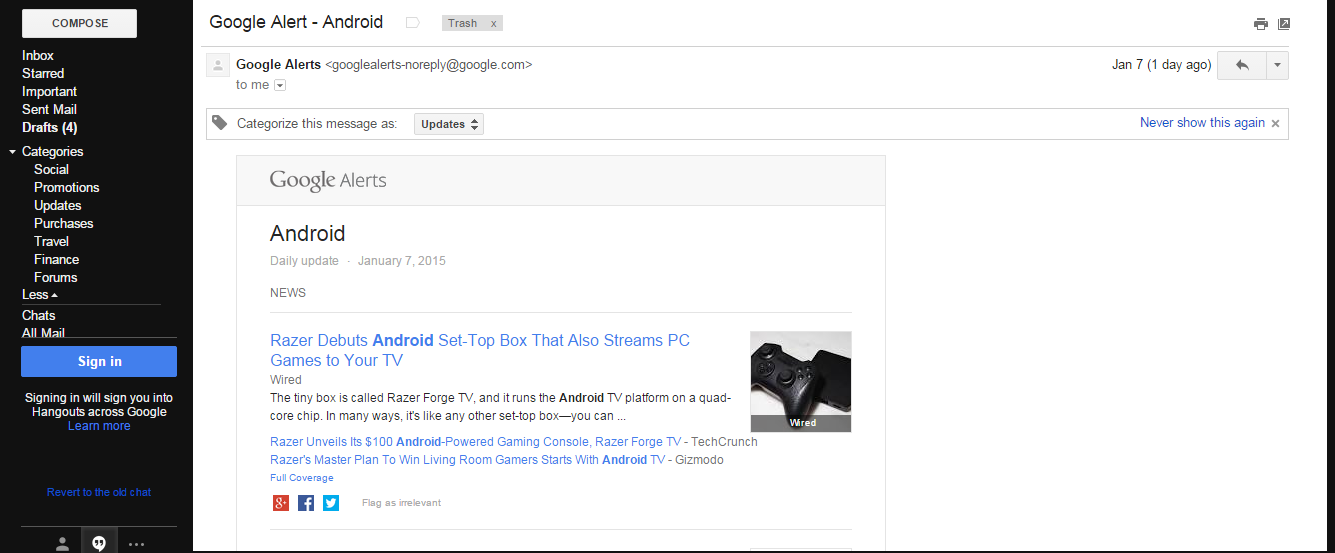
Task: Open the more options arrow next to reply
Action: pyautogui.click(x=1277, y=65)
